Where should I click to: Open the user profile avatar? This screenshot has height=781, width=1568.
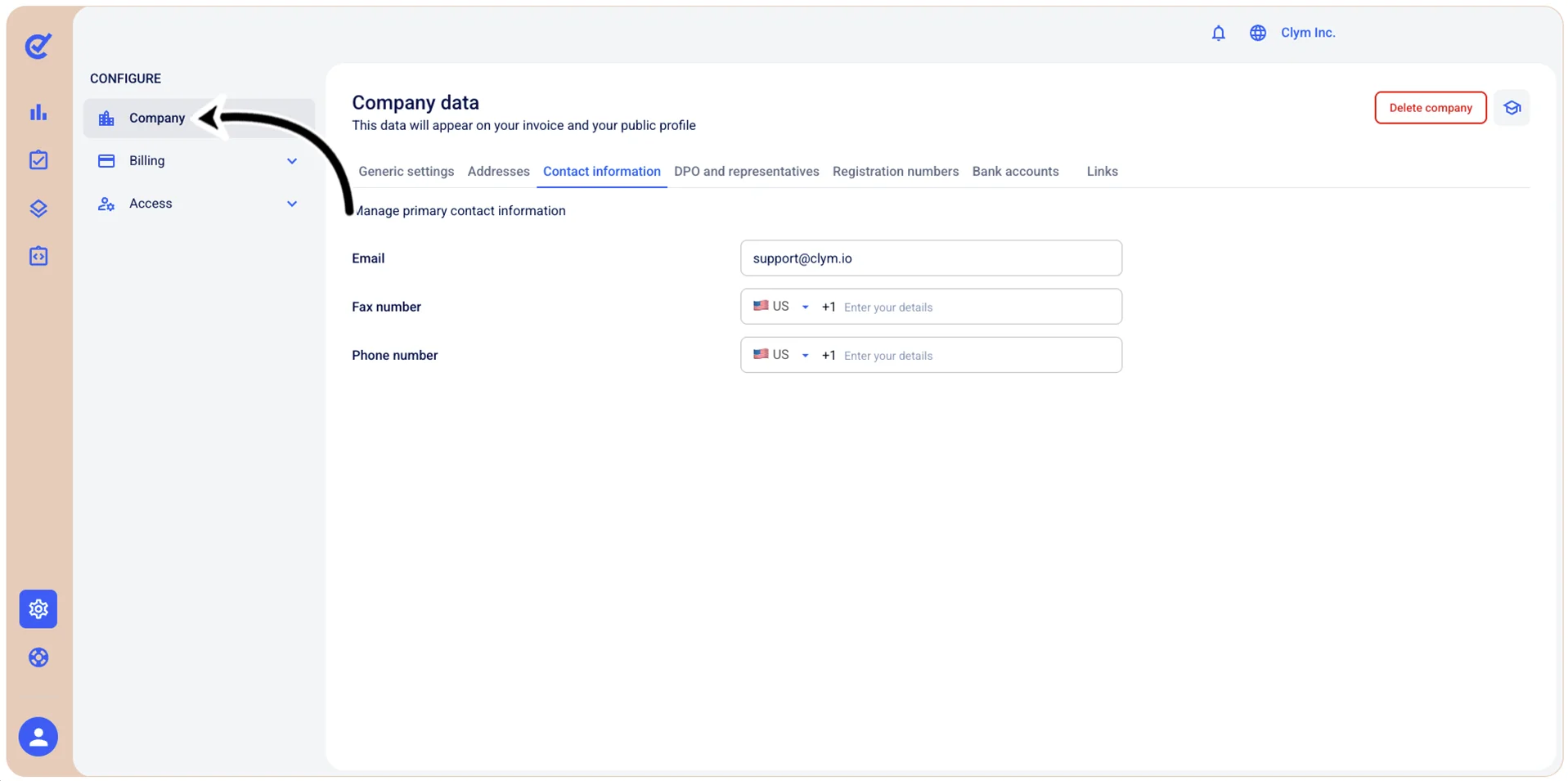tap(38, 737)
